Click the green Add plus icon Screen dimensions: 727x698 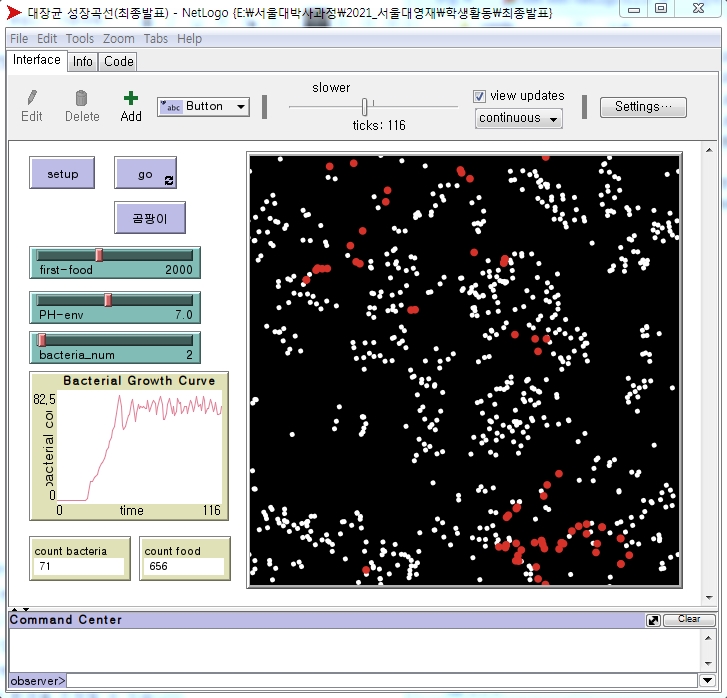pyautogui.click(x=131, y=98)
